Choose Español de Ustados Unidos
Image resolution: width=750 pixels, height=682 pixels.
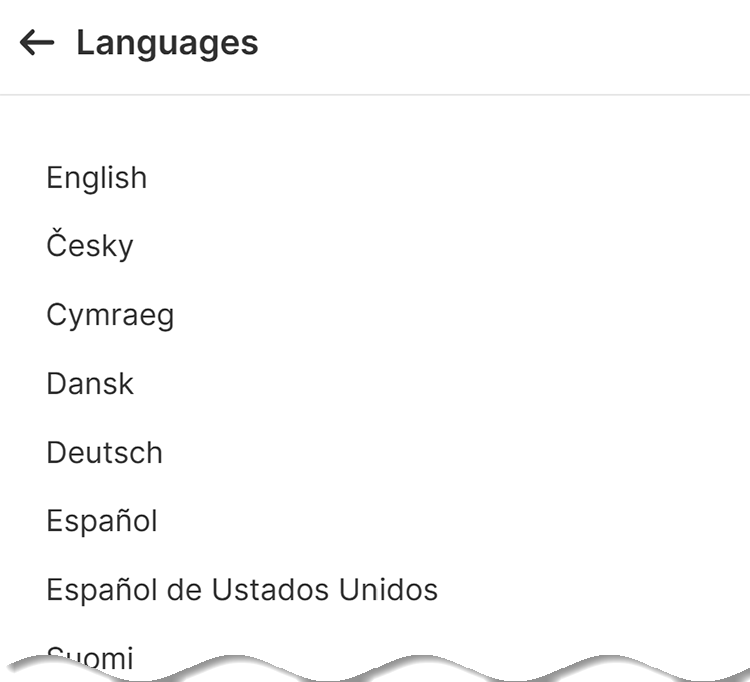(x=242, y=590)
